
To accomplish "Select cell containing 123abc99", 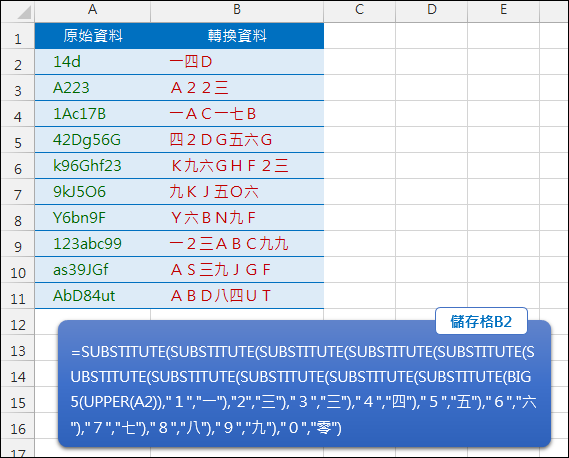I will click(x=93, y=244).
